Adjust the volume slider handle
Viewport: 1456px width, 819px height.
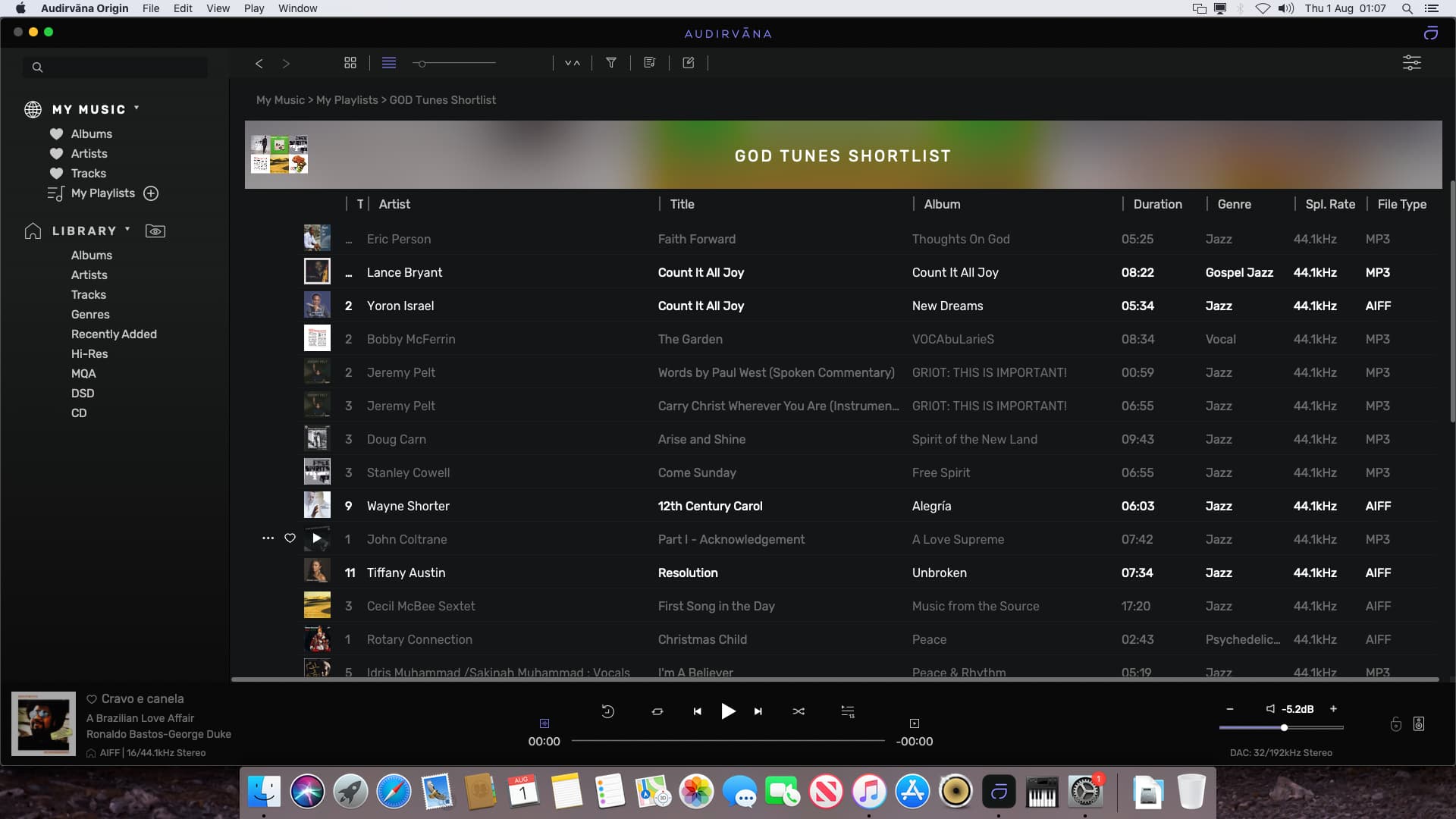(x=1284, y=728)
